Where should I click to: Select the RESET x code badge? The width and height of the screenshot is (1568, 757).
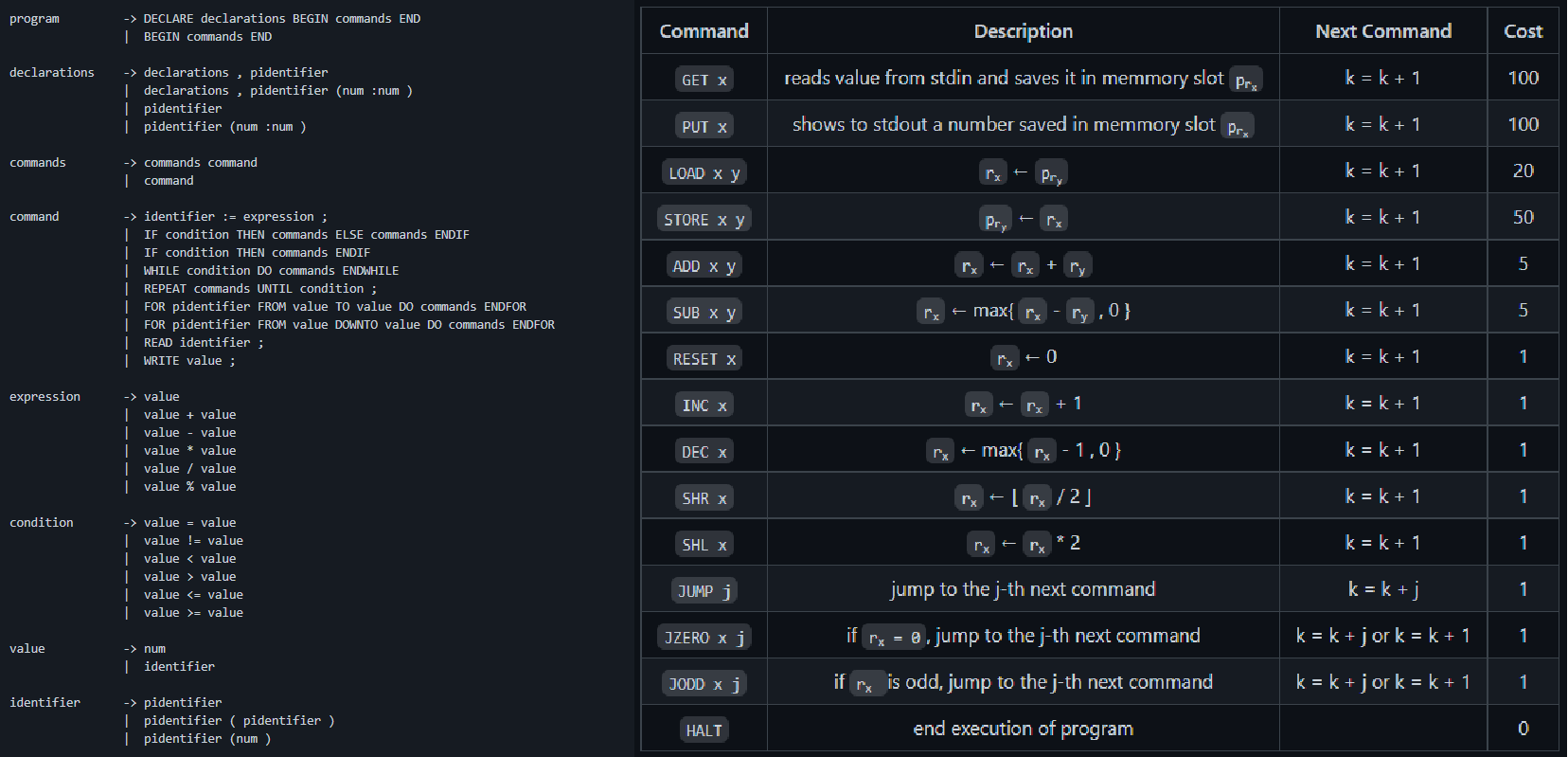(704, 358)
